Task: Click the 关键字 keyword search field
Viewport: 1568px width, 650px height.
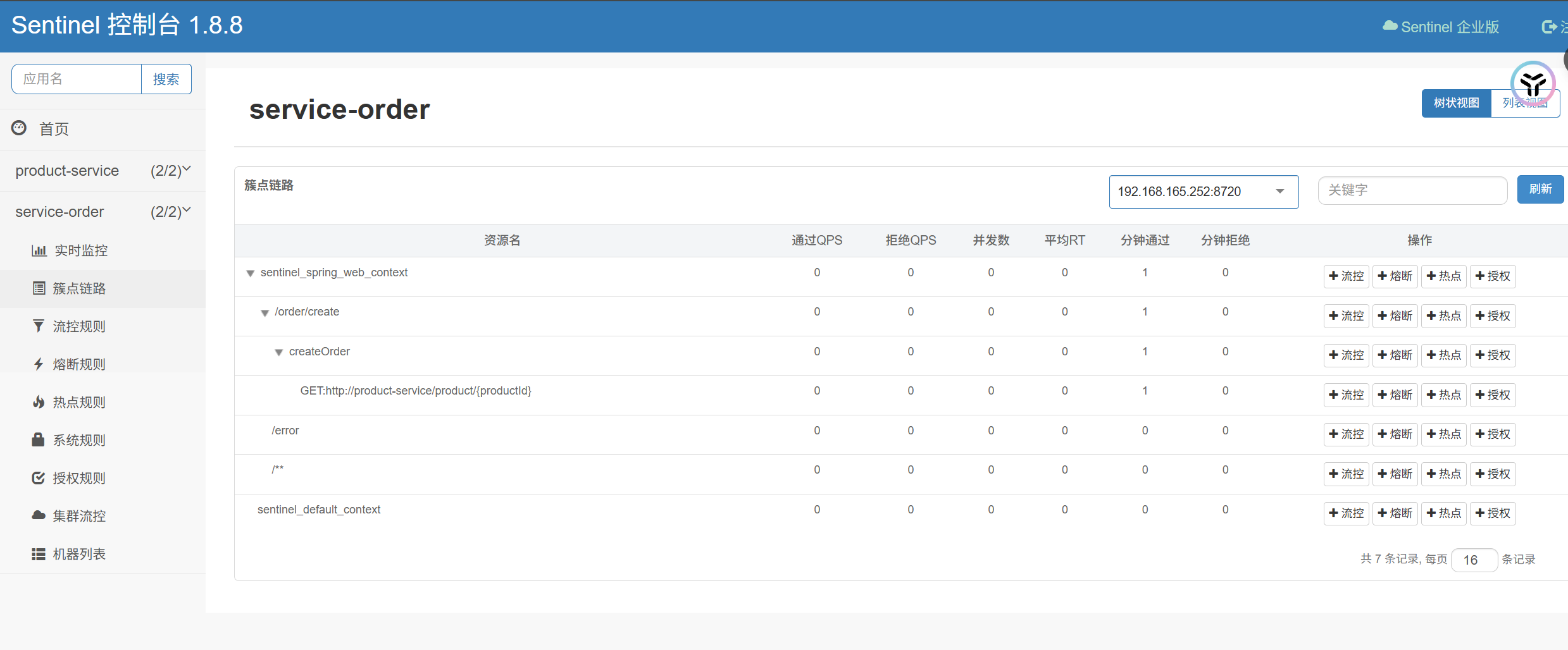Action: click(1412, 190)
